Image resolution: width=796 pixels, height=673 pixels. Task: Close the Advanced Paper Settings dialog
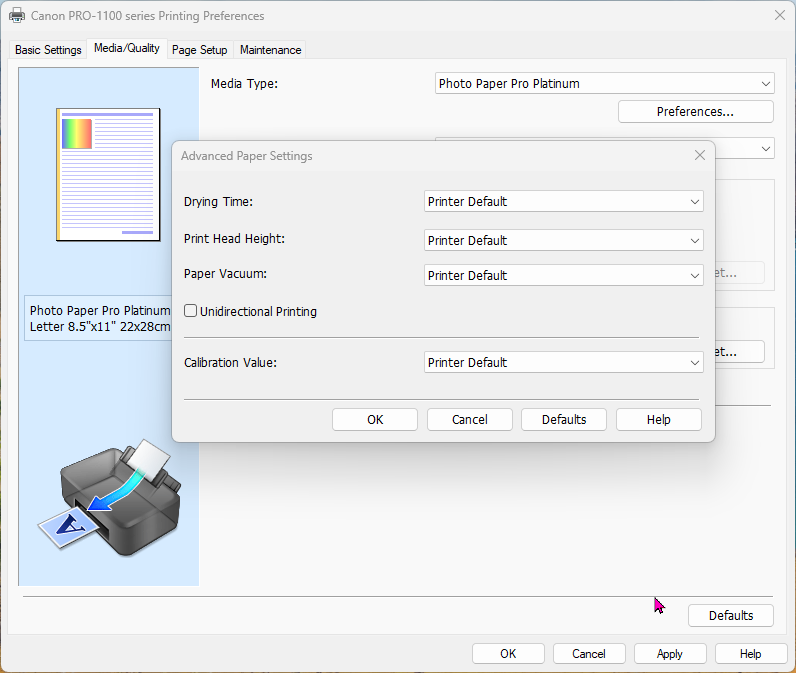click(x=700, y=156)
